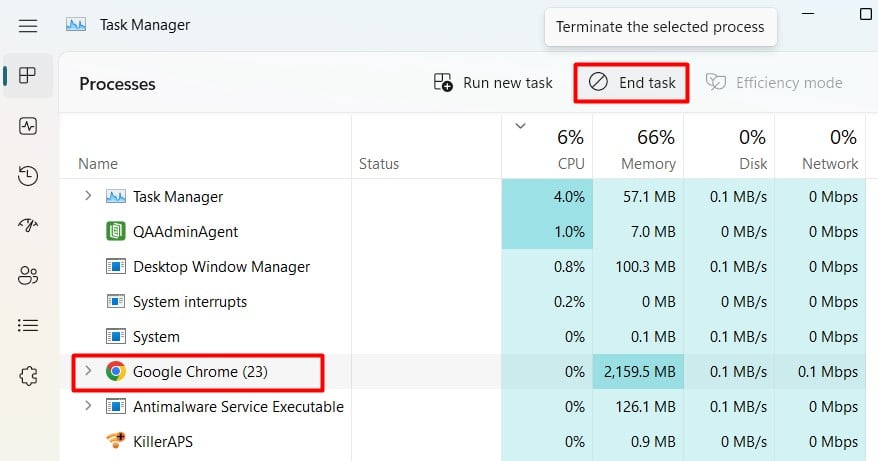The height and width of the screenshot is (461, 878).
Task: Open Services puzzle icon in sidebar
Action: pyautogui.click(x=27, y=376)
